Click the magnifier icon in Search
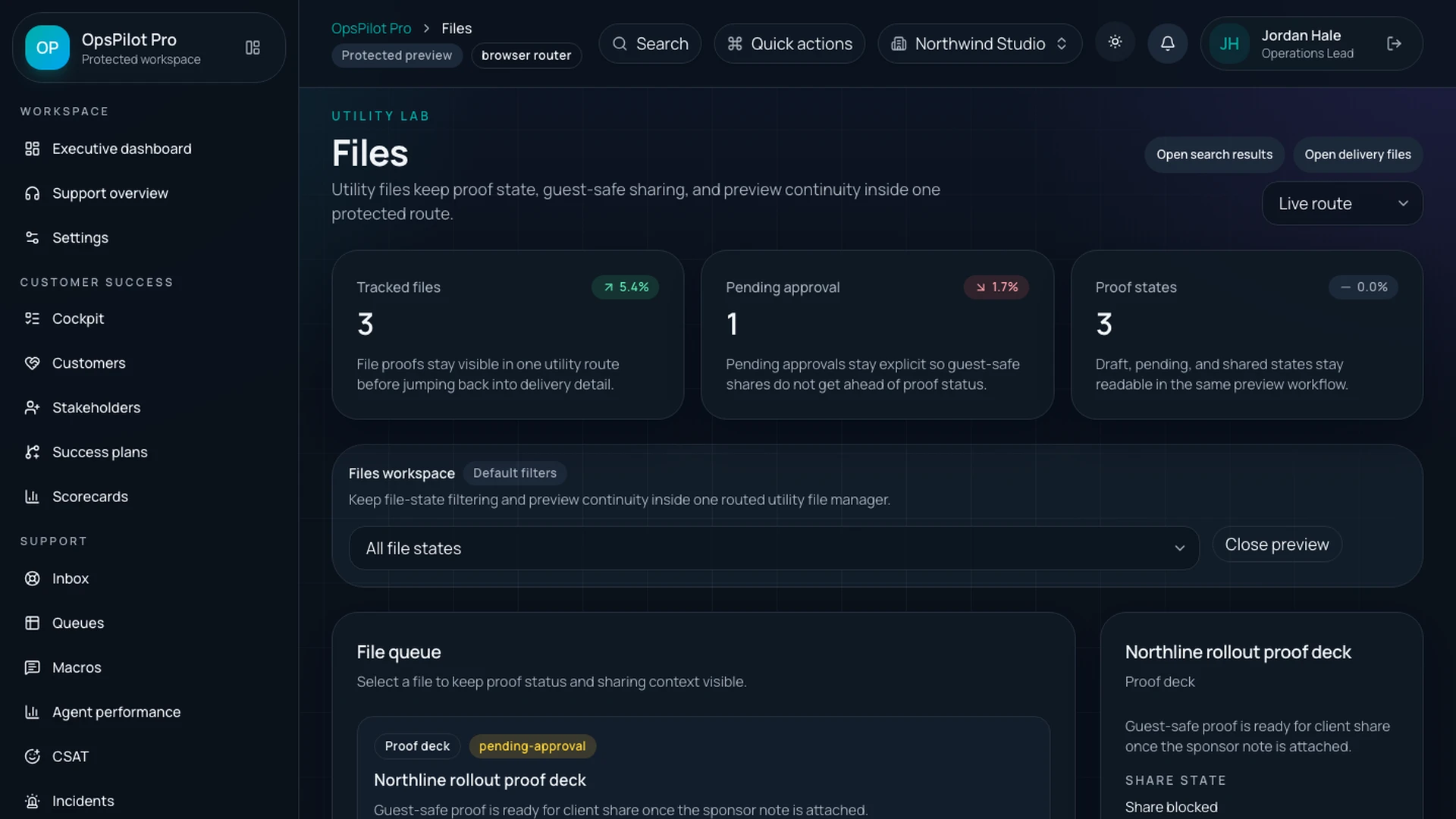Viewport: 1456px width, 819px height. pyautogui.click(x=620, y=44)
